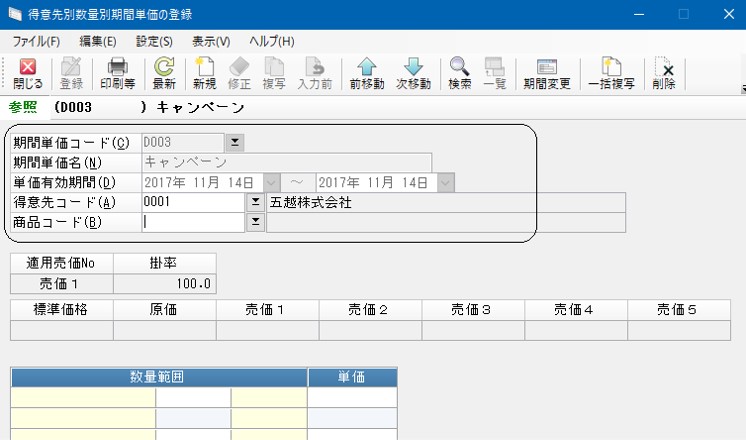Image resolution: width=746 pixels, height=440 pixels.
Task: Click the 削除 delete toolbar icon
Action: (x=663, y=73)
